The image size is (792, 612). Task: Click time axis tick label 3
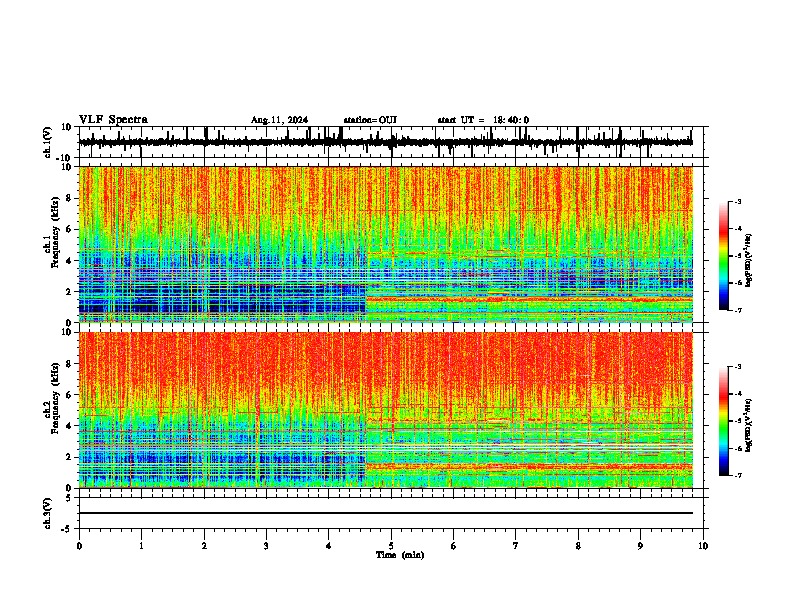pos(266,546)
